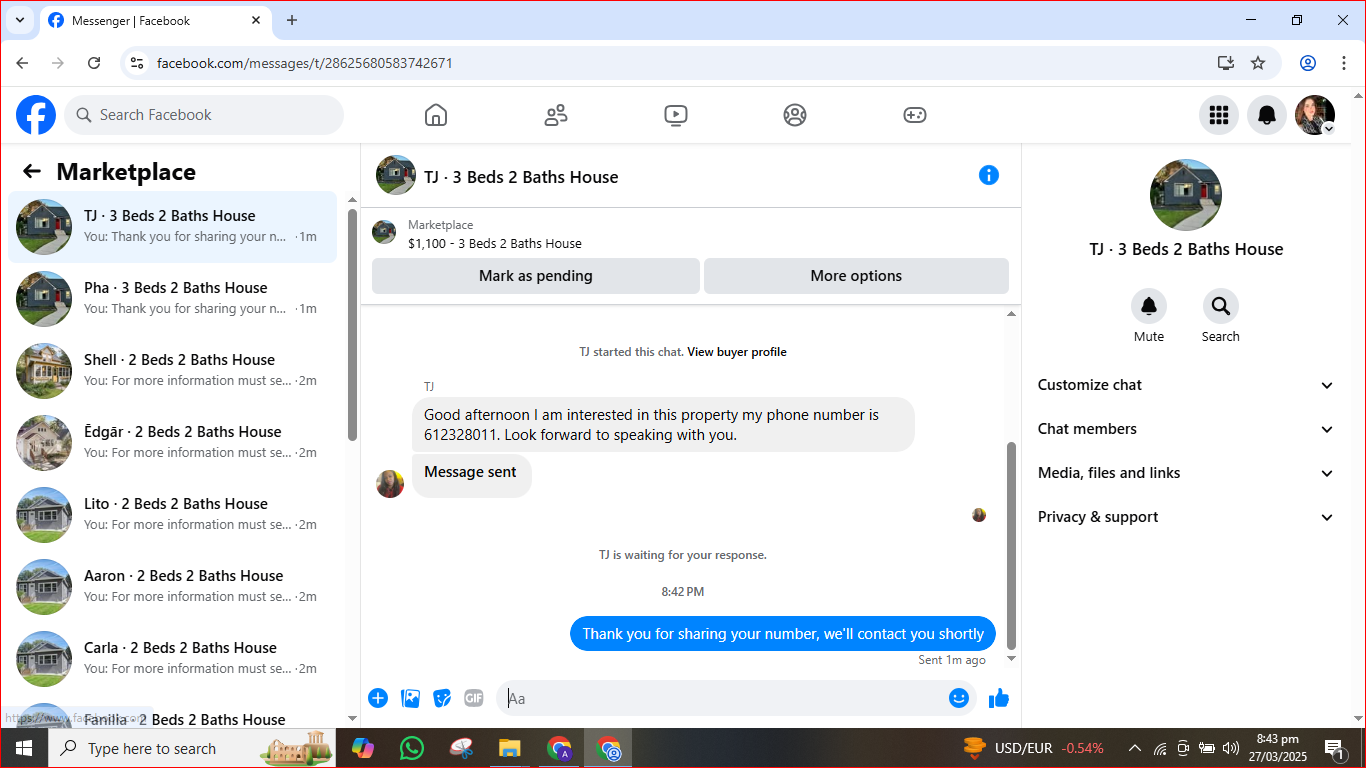Image resolution: width=1366 pixels, height=768 pixels.
Task: Expand Media, files and links section
Action: [x=1186, y=473]
